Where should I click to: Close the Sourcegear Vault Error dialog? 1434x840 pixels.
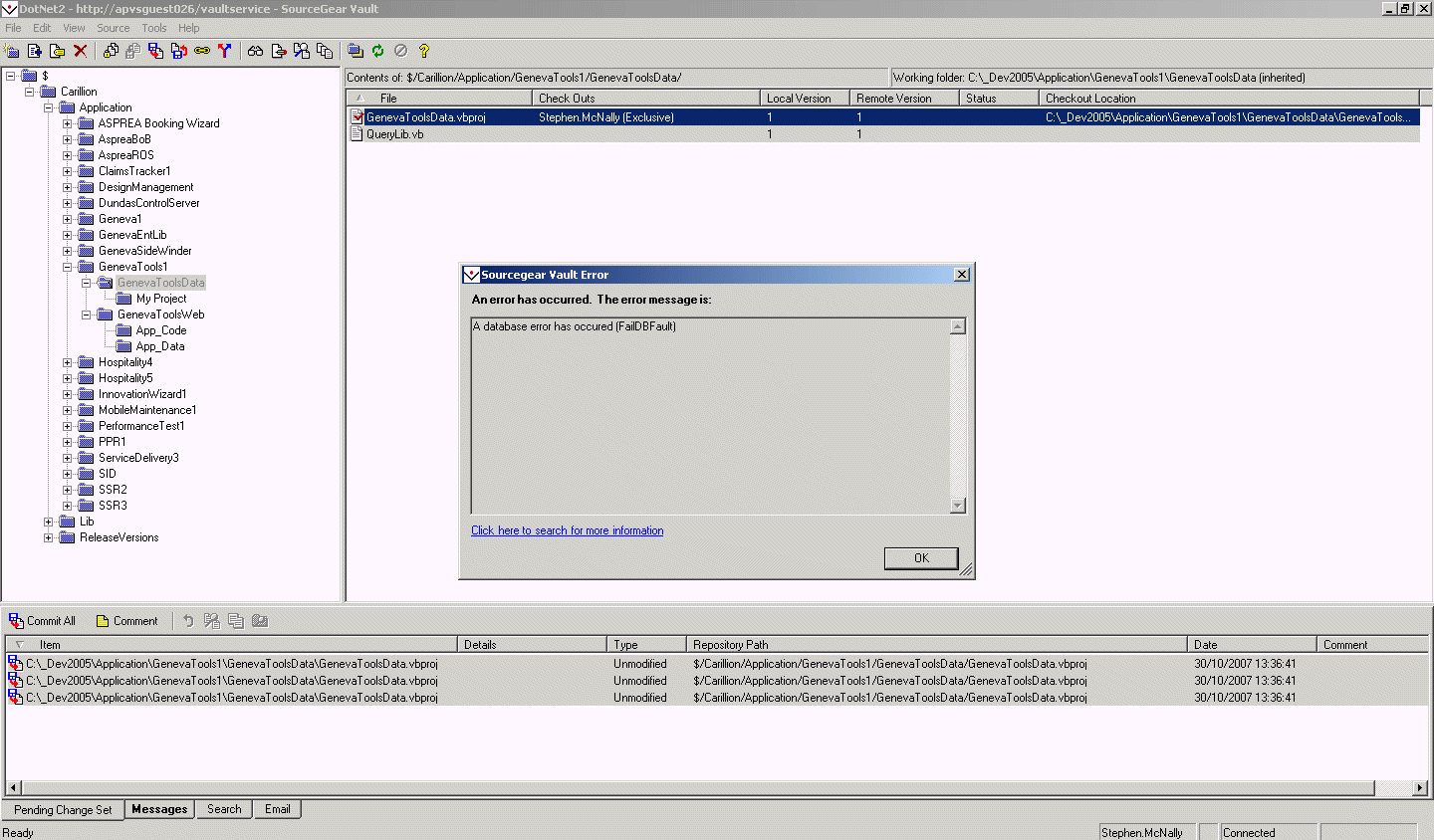(x=961, y=275)
